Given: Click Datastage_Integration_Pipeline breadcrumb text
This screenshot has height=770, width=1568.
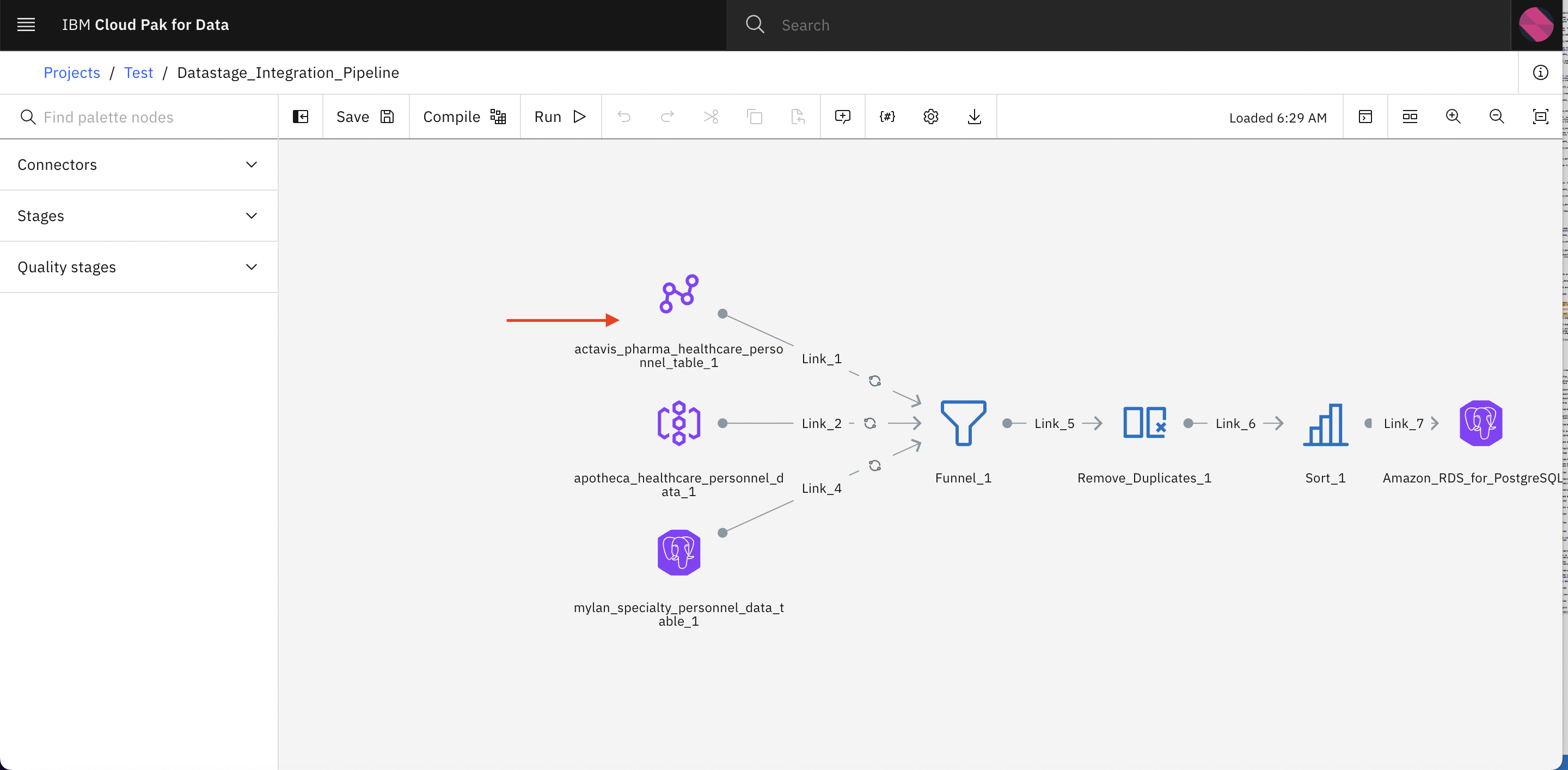Looking at the screenshot, I should [288, 72].
